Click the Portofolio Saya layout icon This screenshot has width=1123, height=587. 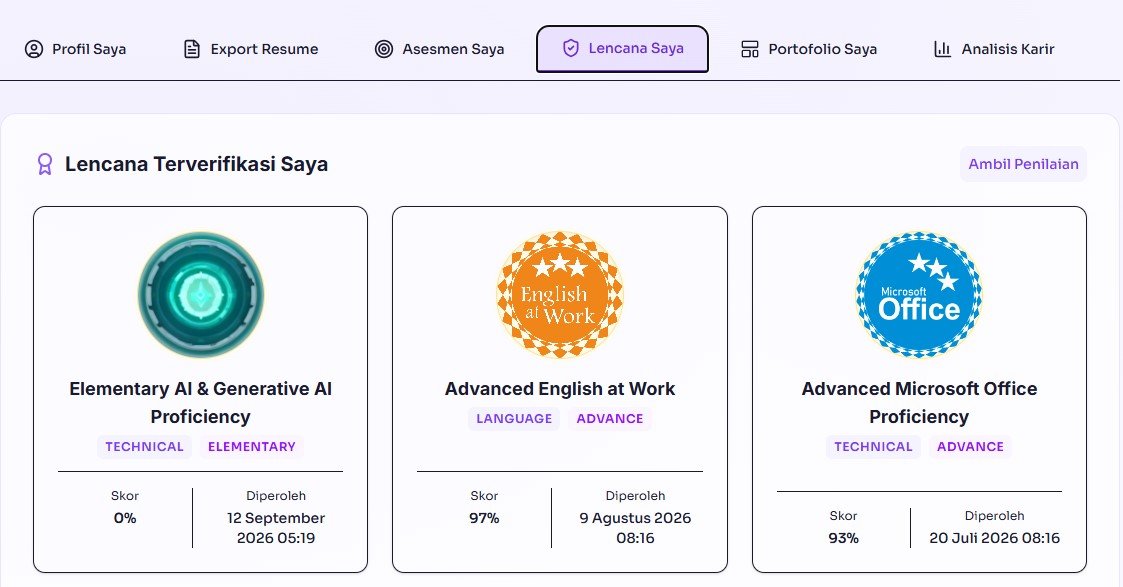pyautogui.click(x=750, y=49)
